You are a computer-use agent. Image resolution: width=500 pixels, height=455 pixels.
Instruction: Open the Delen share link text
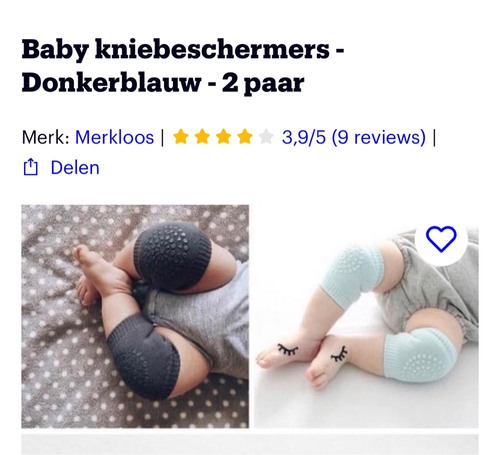point(75,167)
